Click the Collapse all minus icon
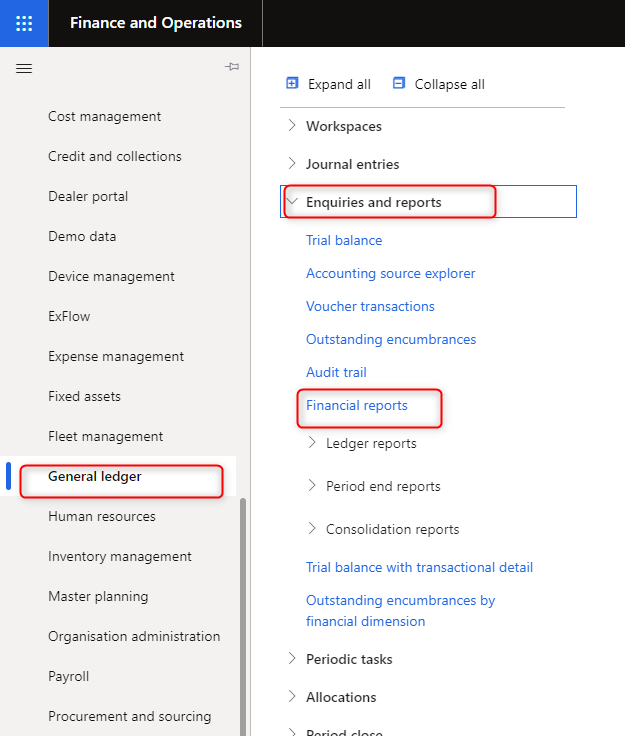This screenshot has width=625, height=736. point(398,83)
